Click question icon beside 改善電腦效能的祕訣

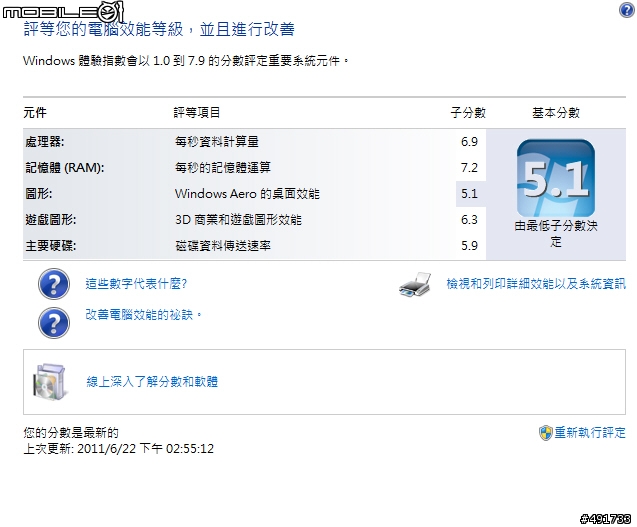tap(54, 323)
